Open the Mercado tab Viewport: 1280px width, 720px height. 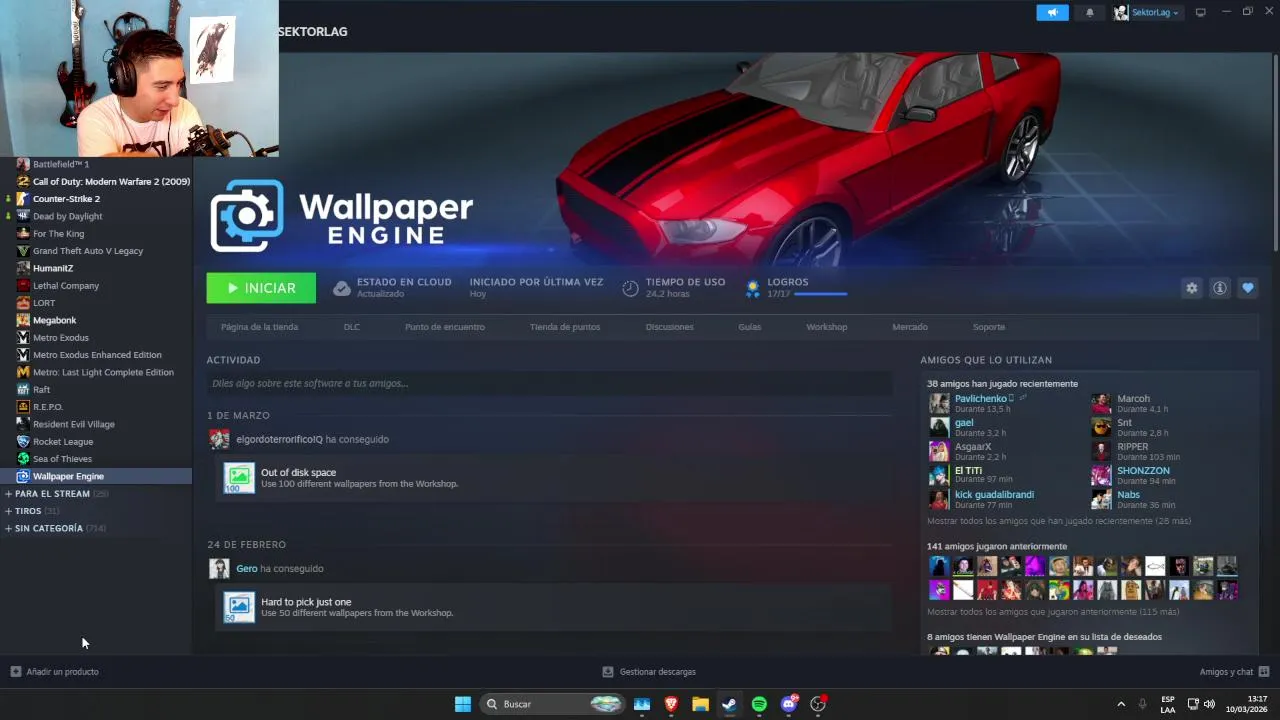(910, 327)
